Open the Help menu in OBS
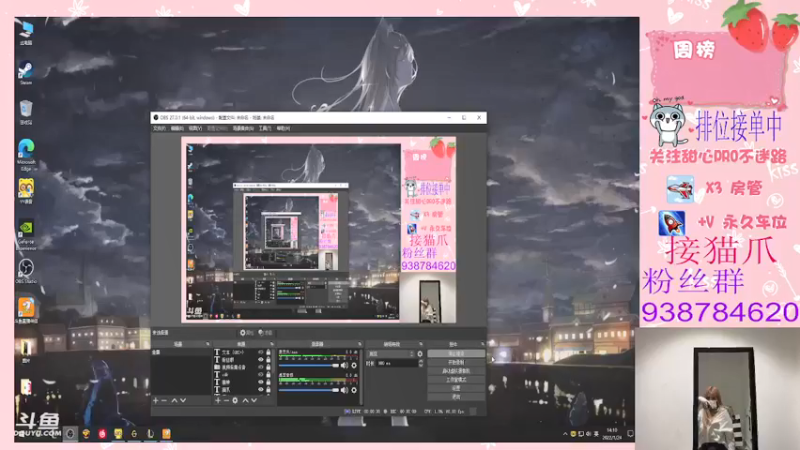This screenshot has height=450, width=800. pyautogui.click(x=283, y=128)
